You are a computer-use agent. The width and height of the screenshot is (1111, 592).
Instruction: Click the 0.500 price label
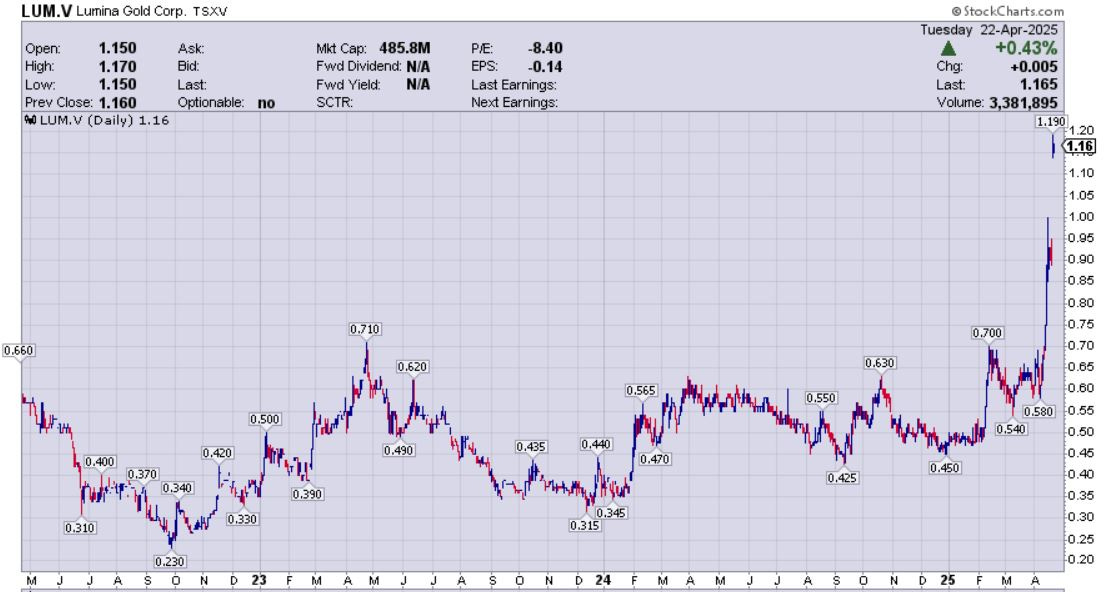point(264,419)
